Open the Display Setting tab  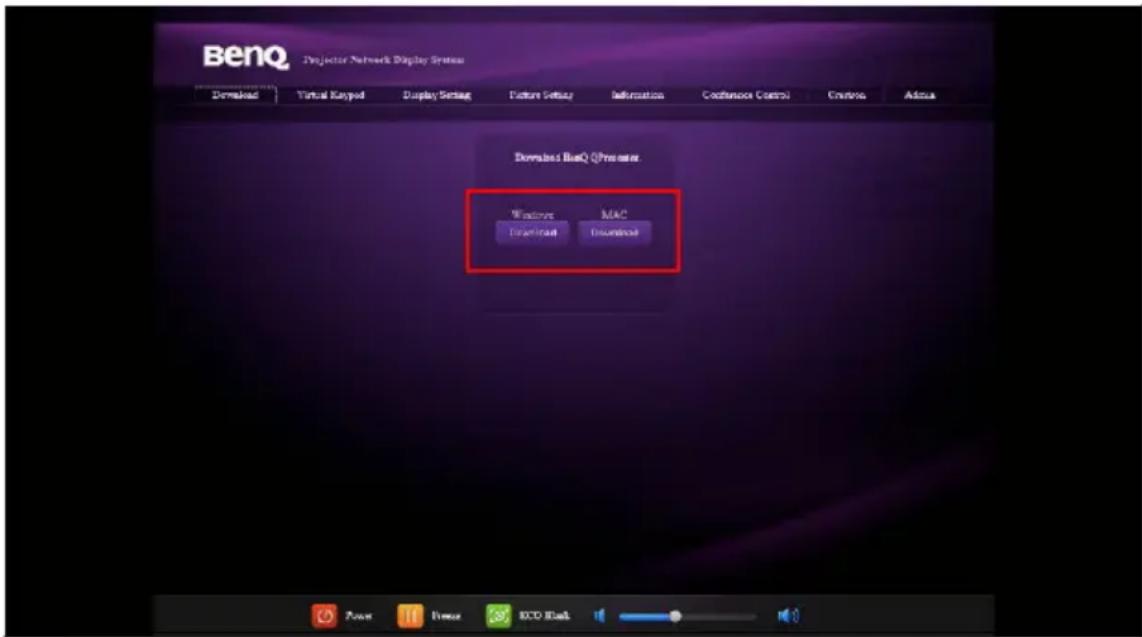pyautogui.click(x=436, y=95)
